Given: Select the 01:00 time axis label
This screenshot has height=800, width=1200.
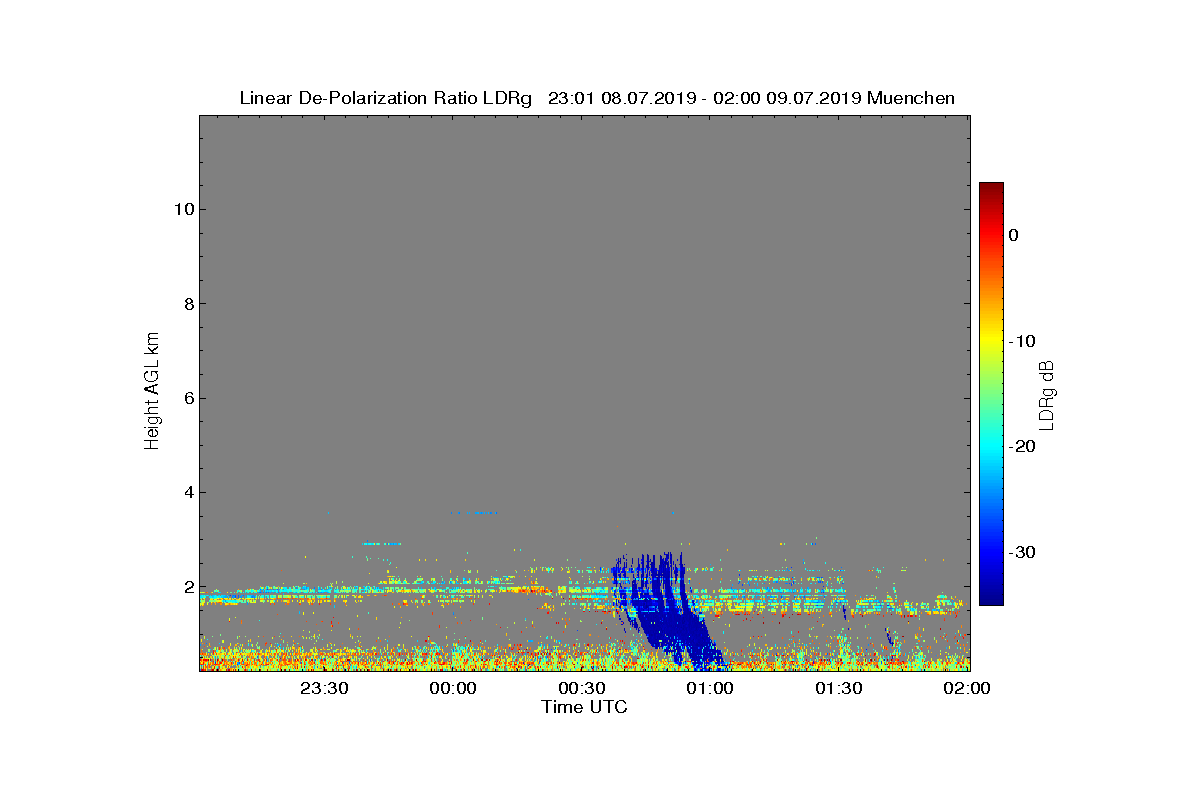Looking at the screenshot, I should click(x=710, y=688).
